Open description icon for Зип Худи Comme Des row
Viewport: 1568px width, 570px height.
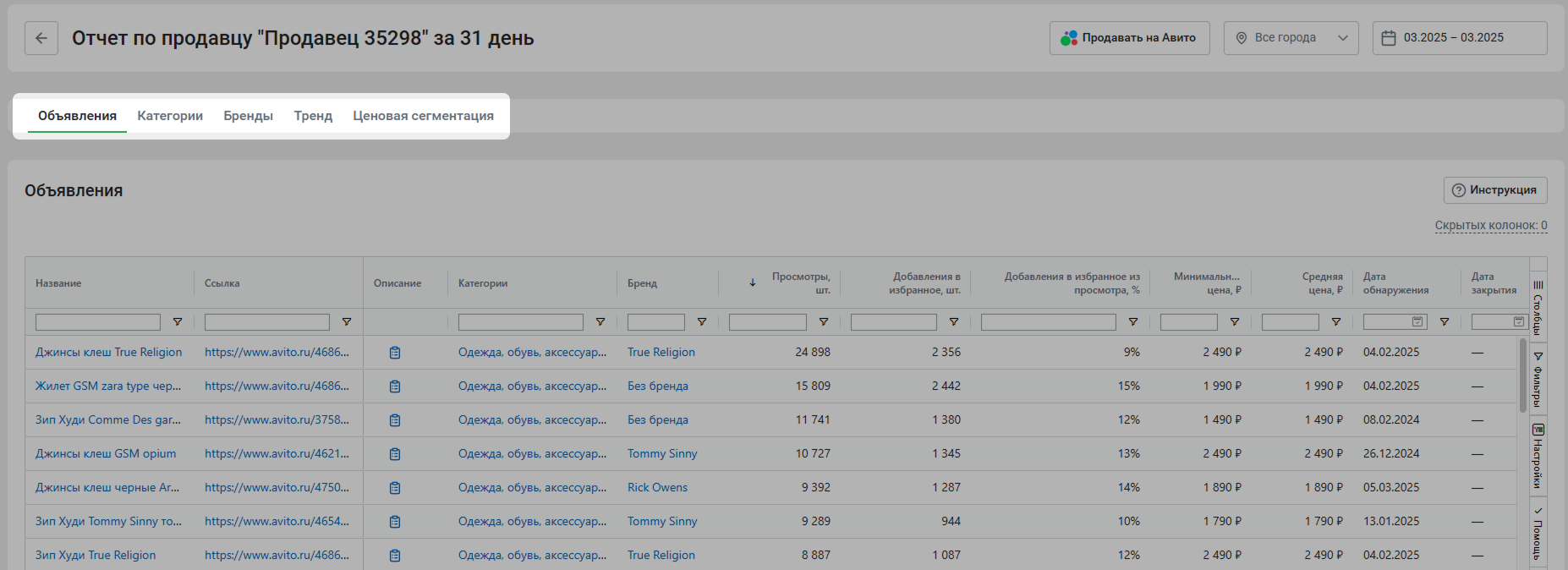(395, 420)
